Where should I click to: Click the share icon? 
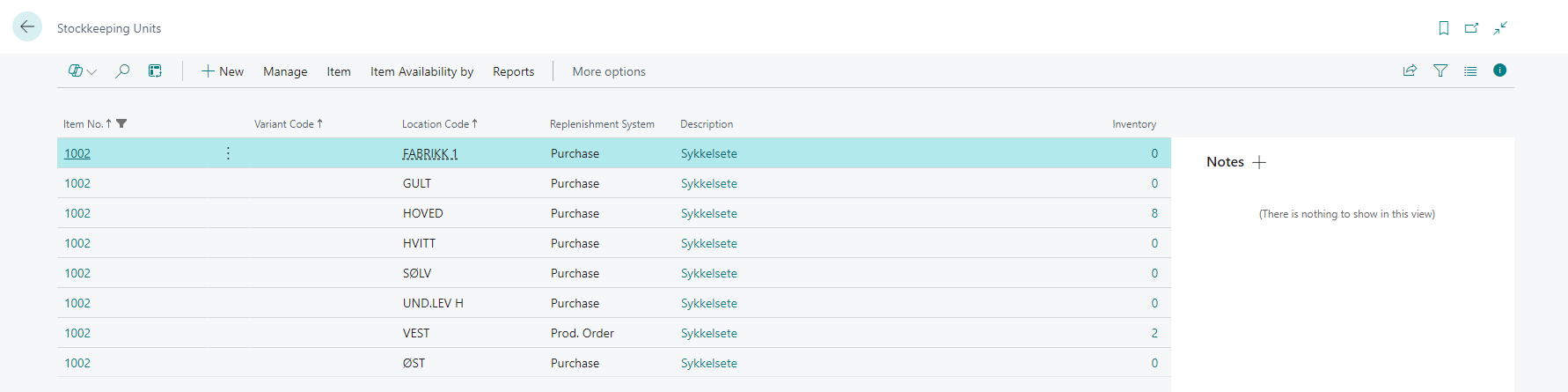(1410, 70)
